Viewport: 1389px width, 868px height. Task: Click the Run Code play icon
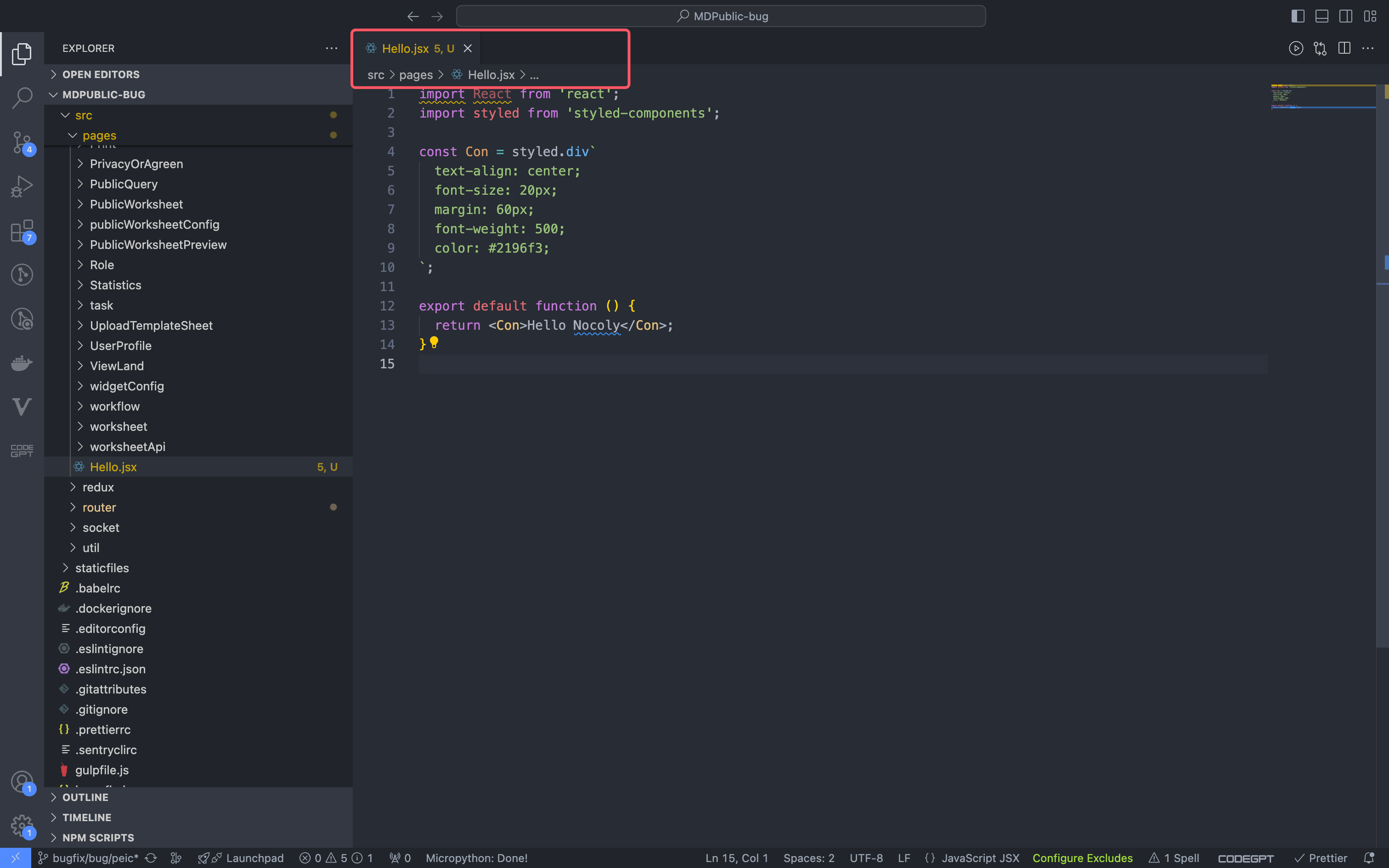tap(1296, 48)
